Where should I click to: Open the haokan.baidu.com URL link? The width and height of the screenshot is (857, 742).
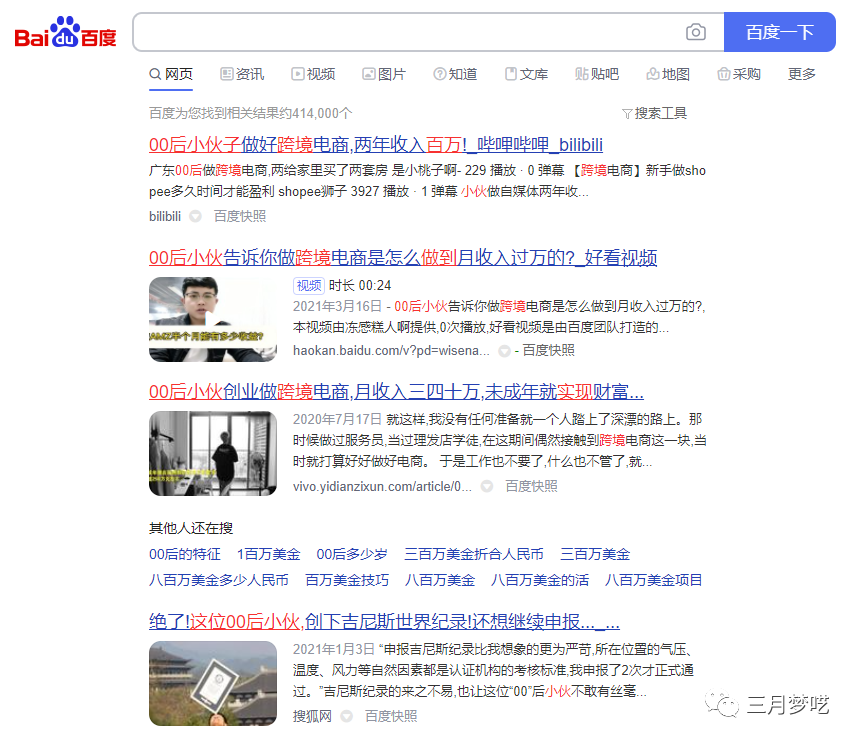391,351
